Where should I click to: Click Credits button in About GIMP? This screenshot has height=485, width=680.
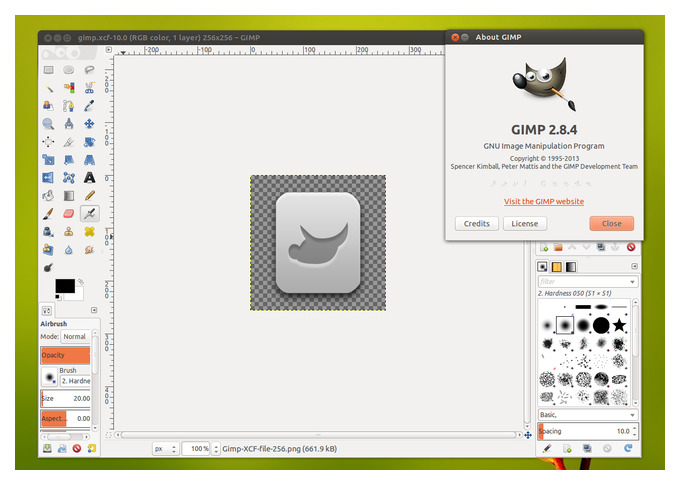477,224
